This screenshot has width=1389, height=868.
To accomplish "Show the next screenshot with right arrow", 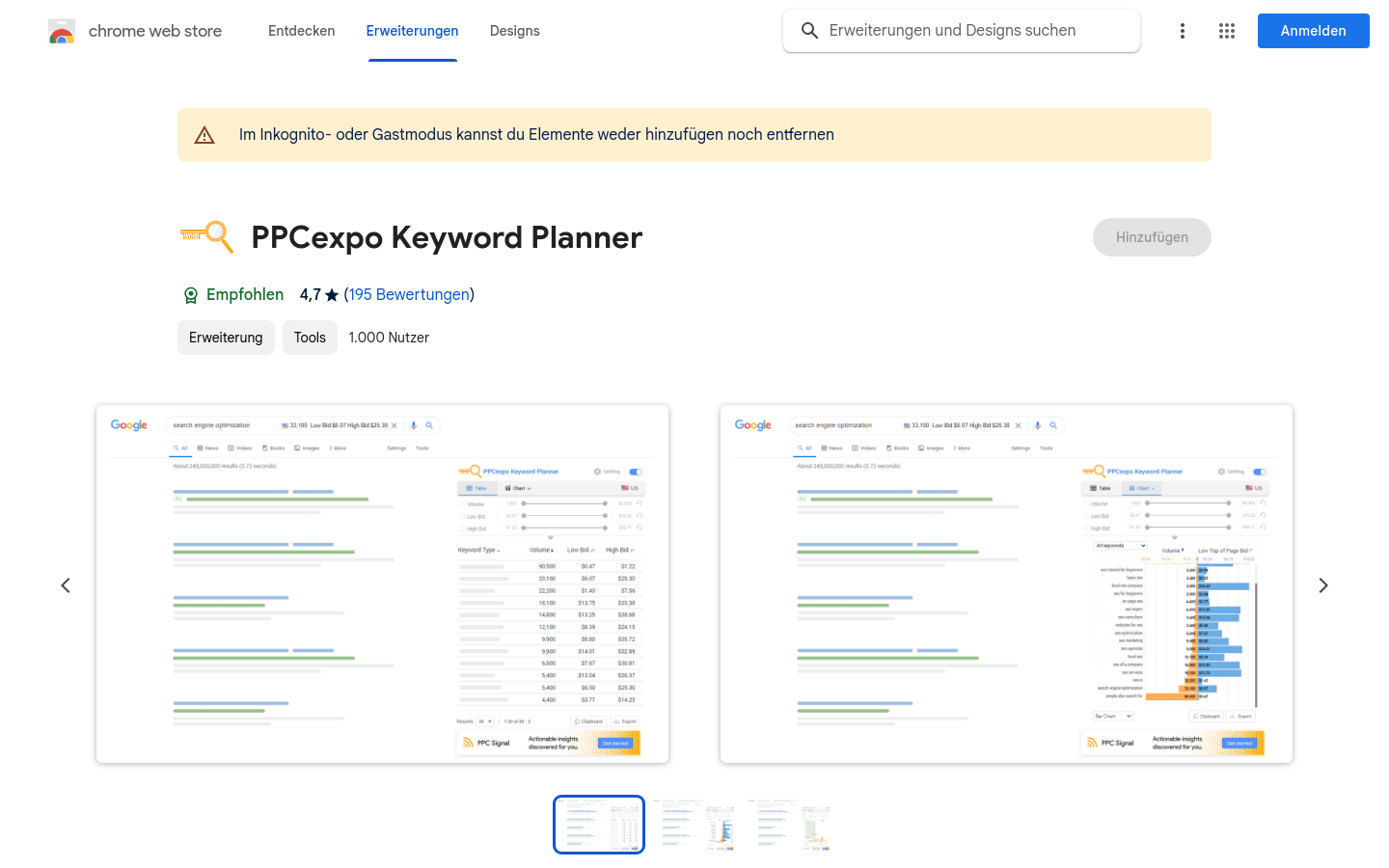I will point(1323,585).
